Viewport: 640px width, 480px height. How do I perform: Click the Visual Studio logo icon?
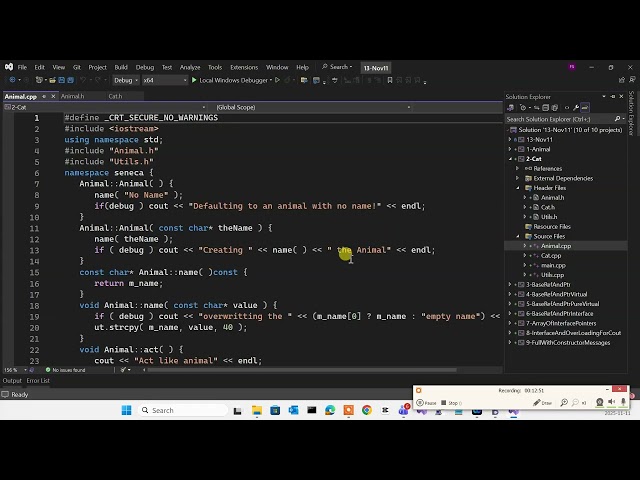9,67
